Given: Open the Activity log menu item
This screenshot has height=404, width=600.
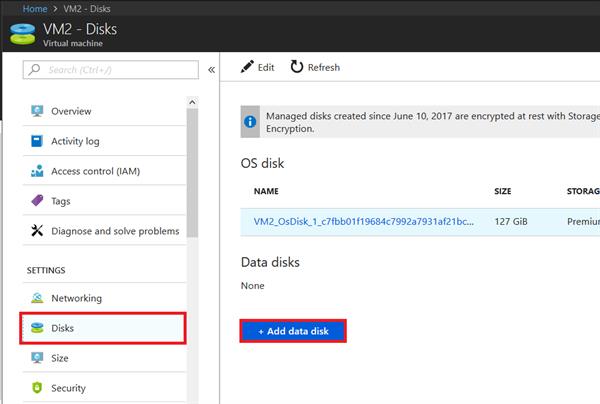Looking at the screenshot, I should [75, 141].
